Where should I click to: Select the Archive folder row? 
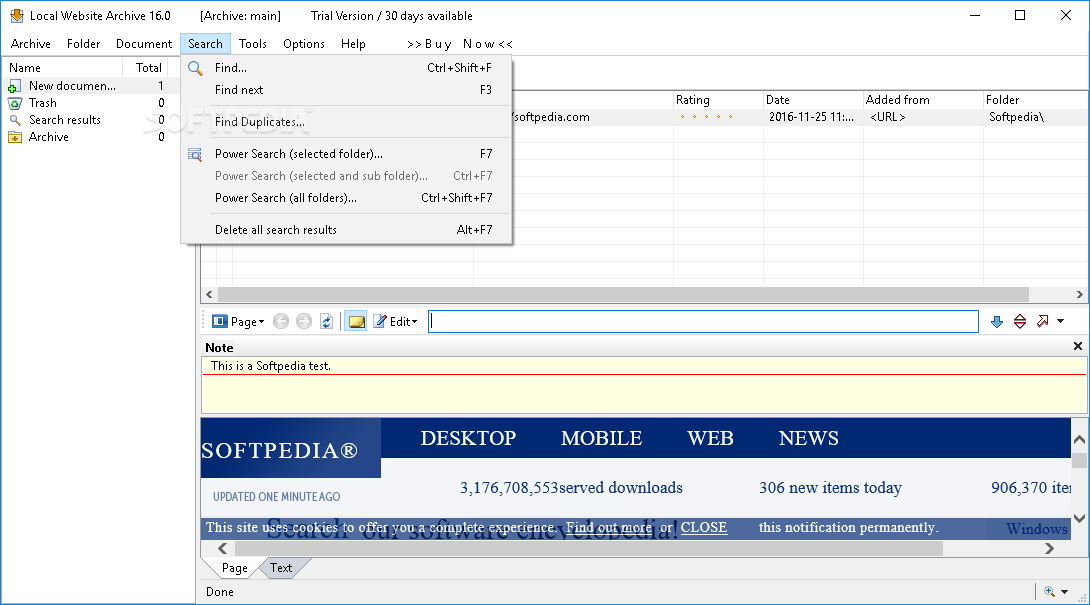click(88, 137)
